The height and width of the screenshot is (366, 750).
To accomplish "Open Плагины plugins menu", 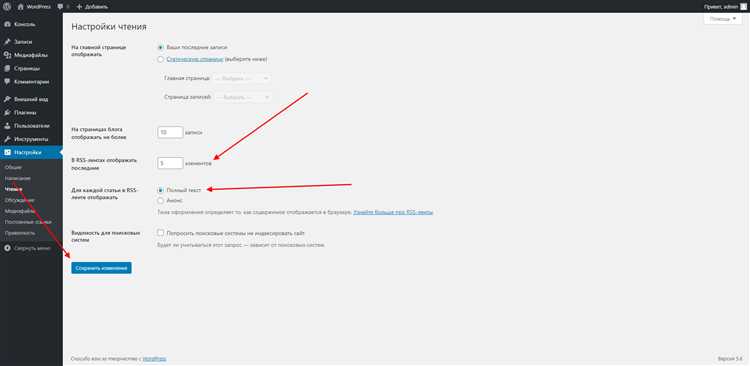I will 31,112.
